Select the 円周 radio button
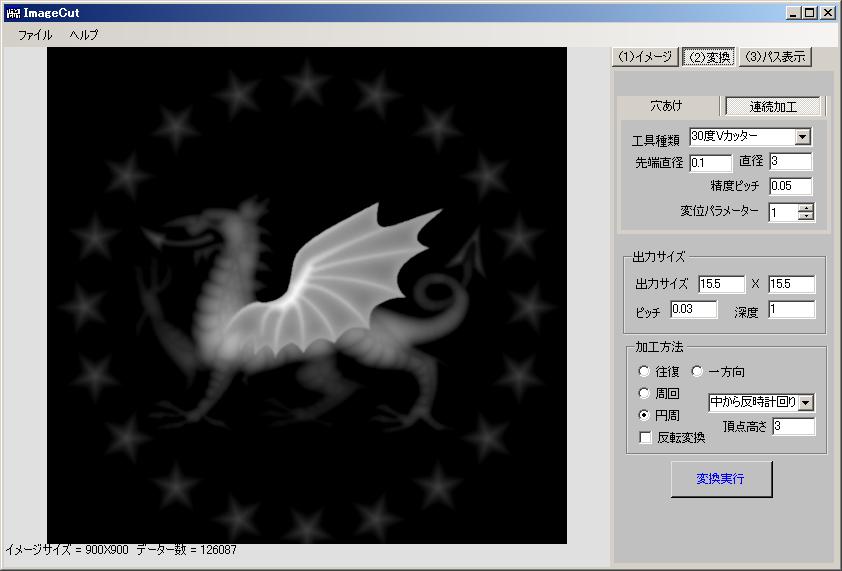This screenshot has height=571, width=842. pyautogui.click(x=644, y=415)
